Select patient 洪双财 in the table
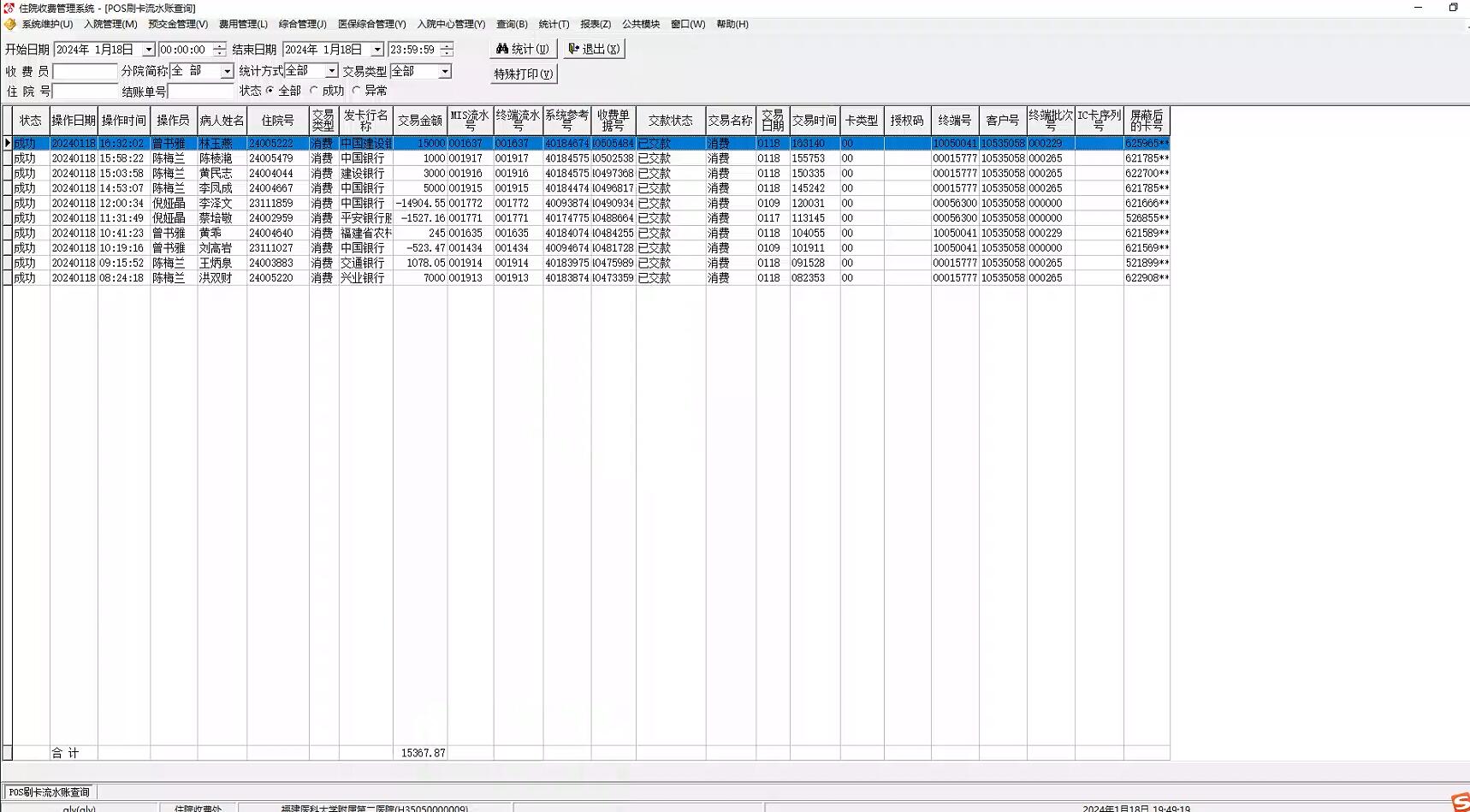Screen dimensions: 1470x812 click(x=222, y=278)
